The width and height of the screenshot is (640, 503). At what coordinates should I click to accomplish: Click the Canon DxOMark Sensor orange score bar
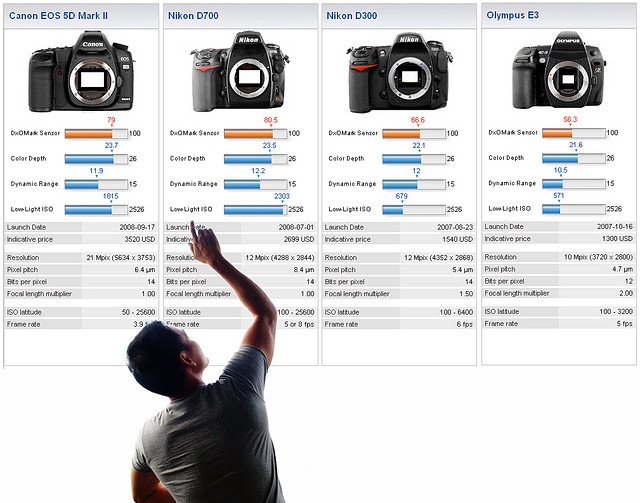click(96, 134)
